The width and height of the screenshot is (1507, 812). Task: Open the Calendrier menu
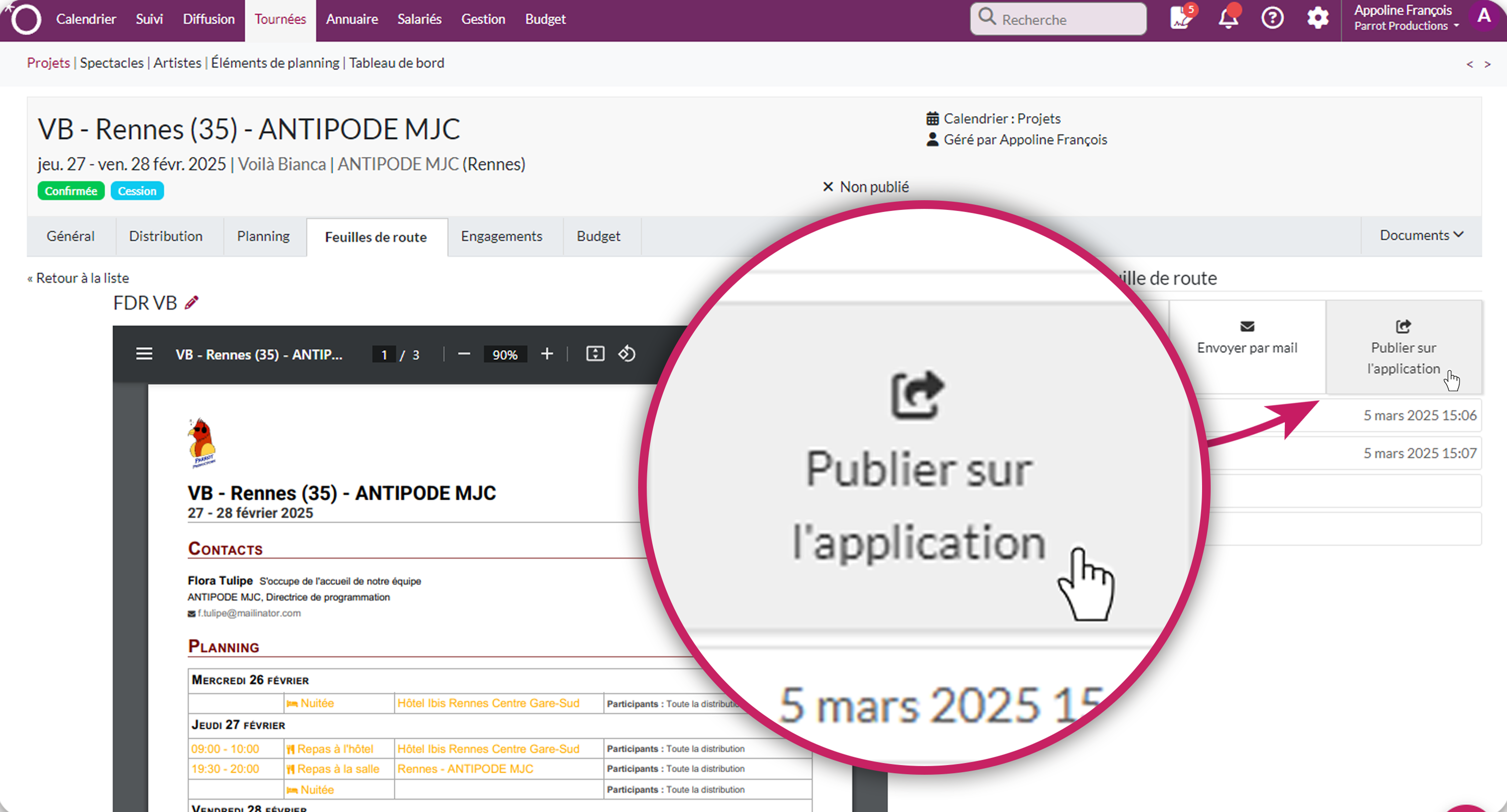click(86, 19)
